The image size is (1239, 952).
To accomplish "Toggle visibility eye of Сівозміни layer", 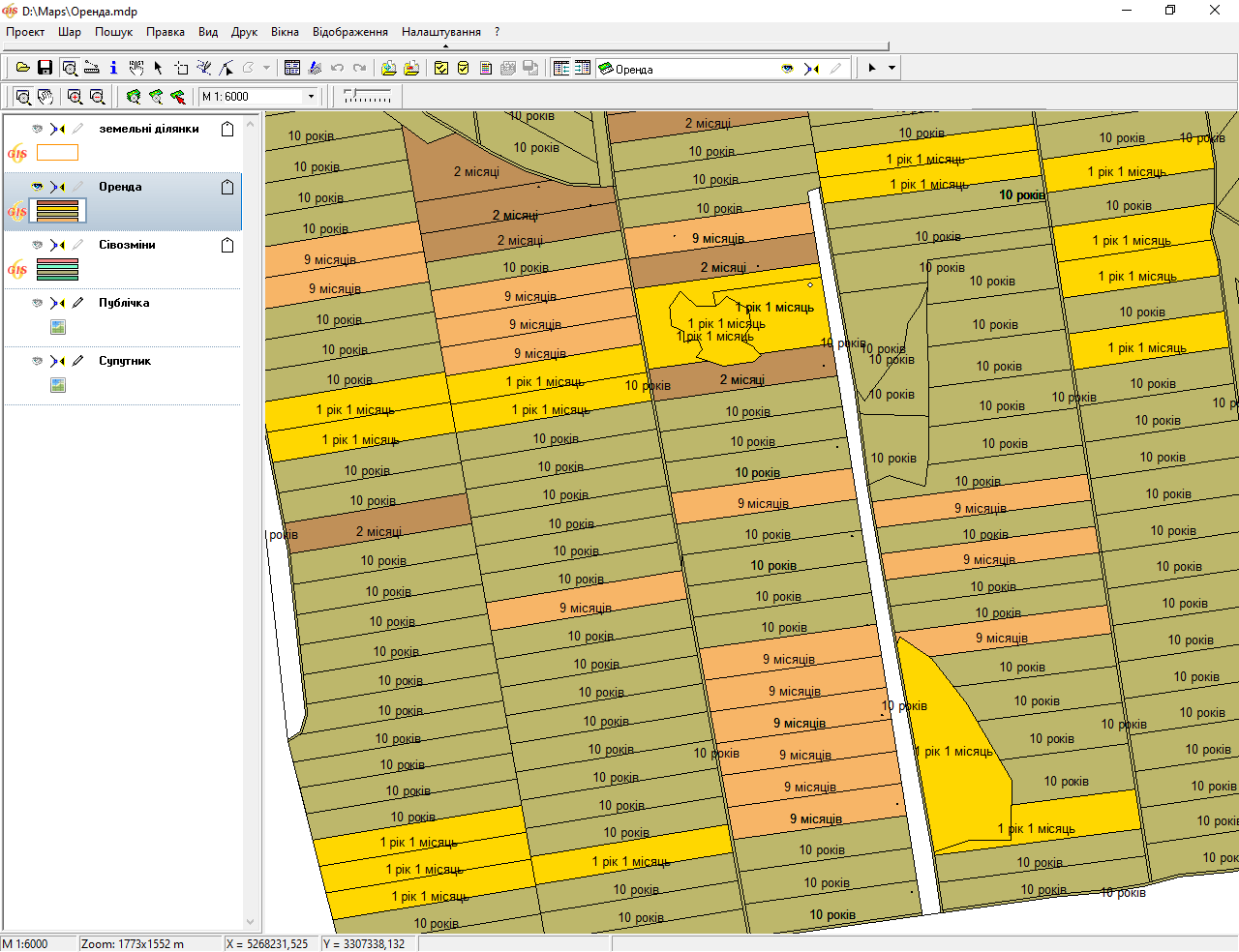I will coord(38,245).
